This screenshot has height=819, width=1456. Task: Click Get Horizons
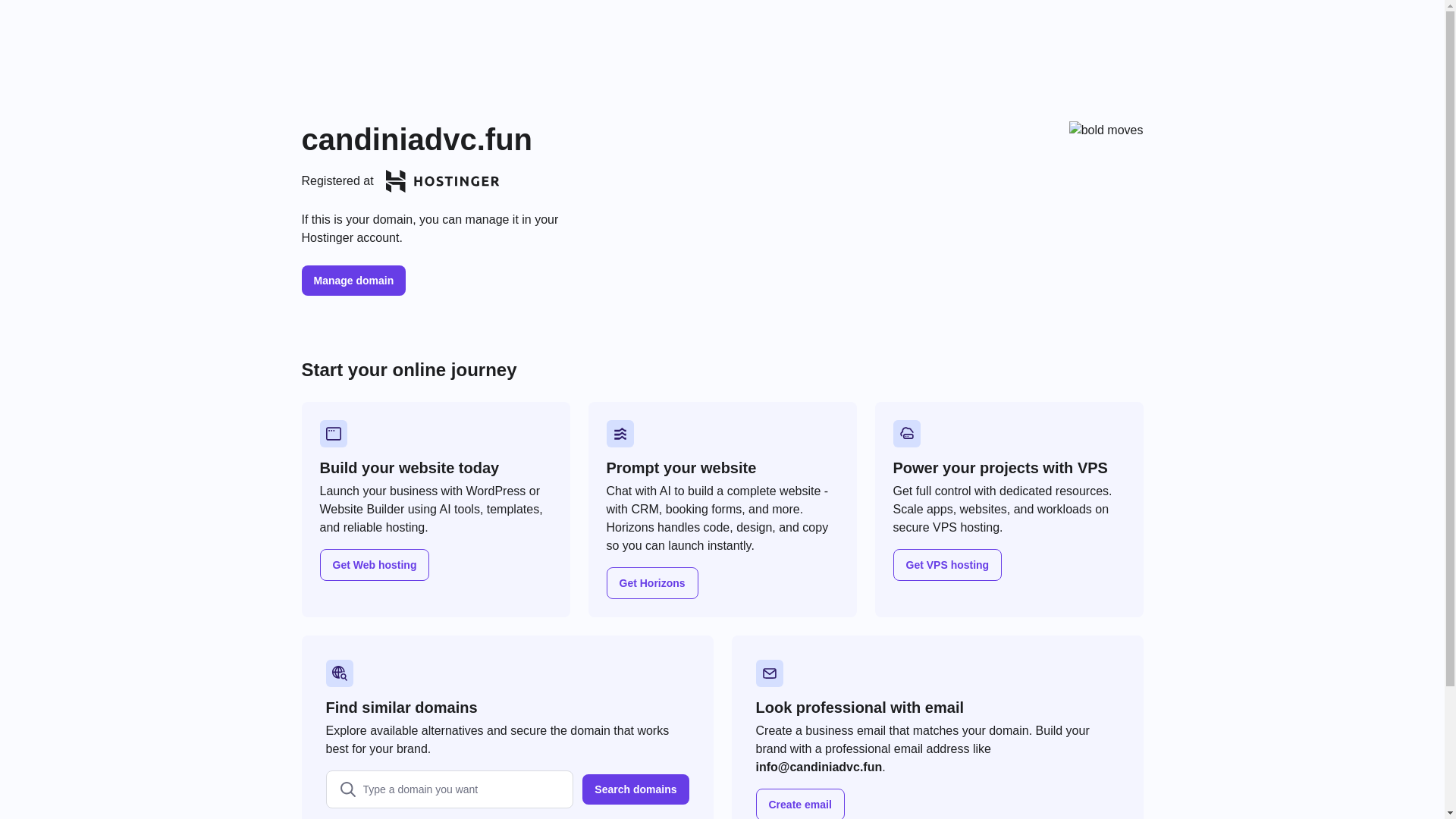pyautogui.click(x=652, y=583)
